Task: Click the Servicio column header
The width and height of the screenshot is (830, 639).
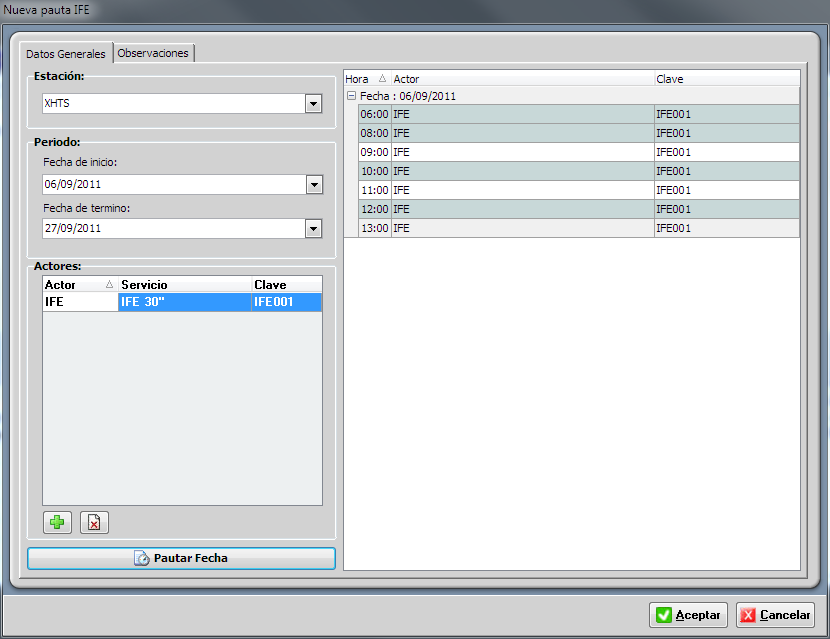Action: tap(183, 285)
